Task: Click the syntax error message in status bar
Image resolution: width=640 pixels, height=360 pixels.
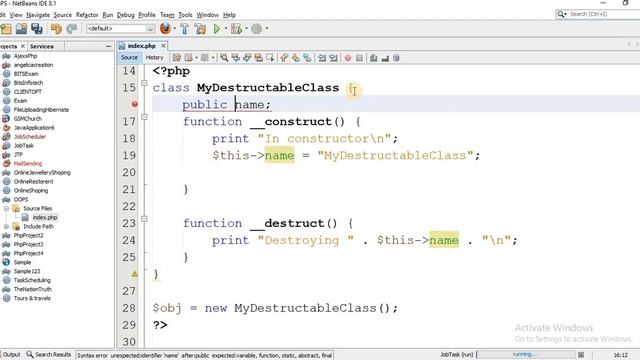Action: (x=204, y=356)
